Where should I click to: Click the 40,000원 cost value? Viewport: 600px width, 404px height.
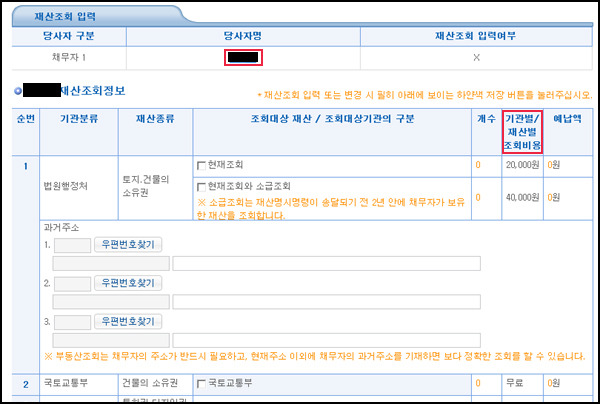[x=522, y=198]
